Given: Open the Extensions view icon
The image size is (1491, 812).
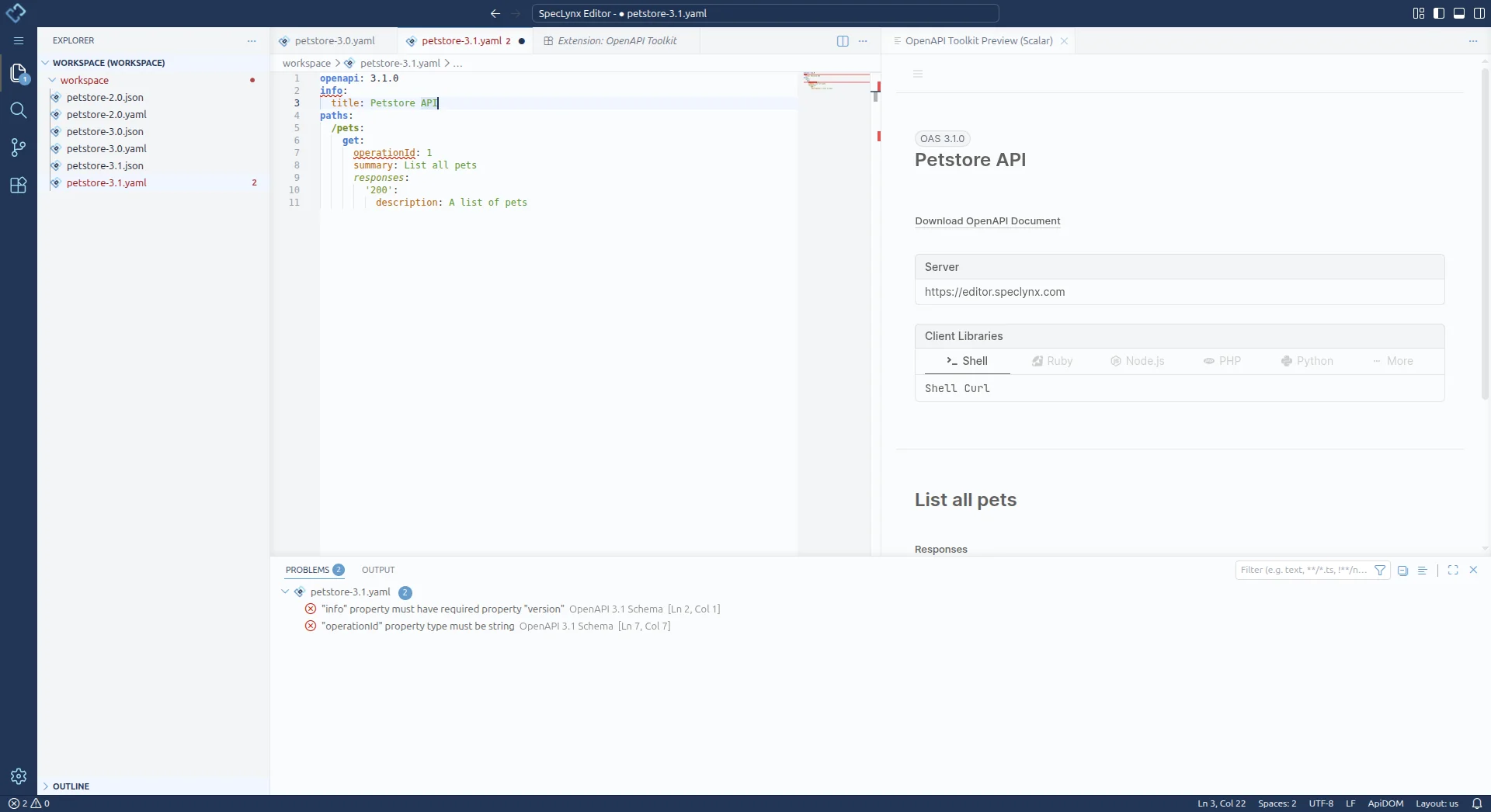Looking at the screenshot, I should point(19,185).
